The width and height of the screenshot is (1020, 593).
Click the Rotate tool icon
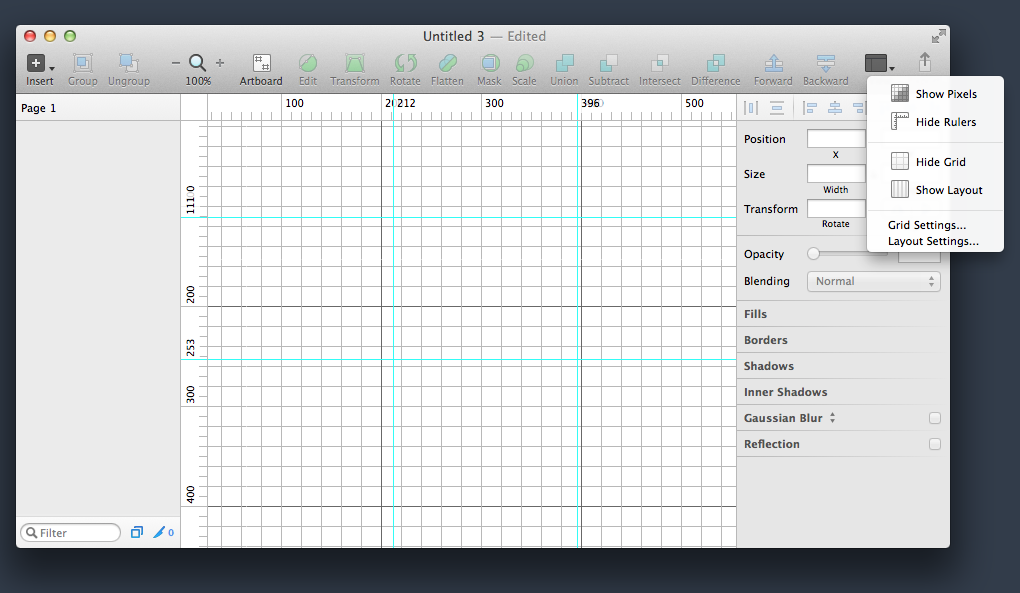(x=405, y=63)
